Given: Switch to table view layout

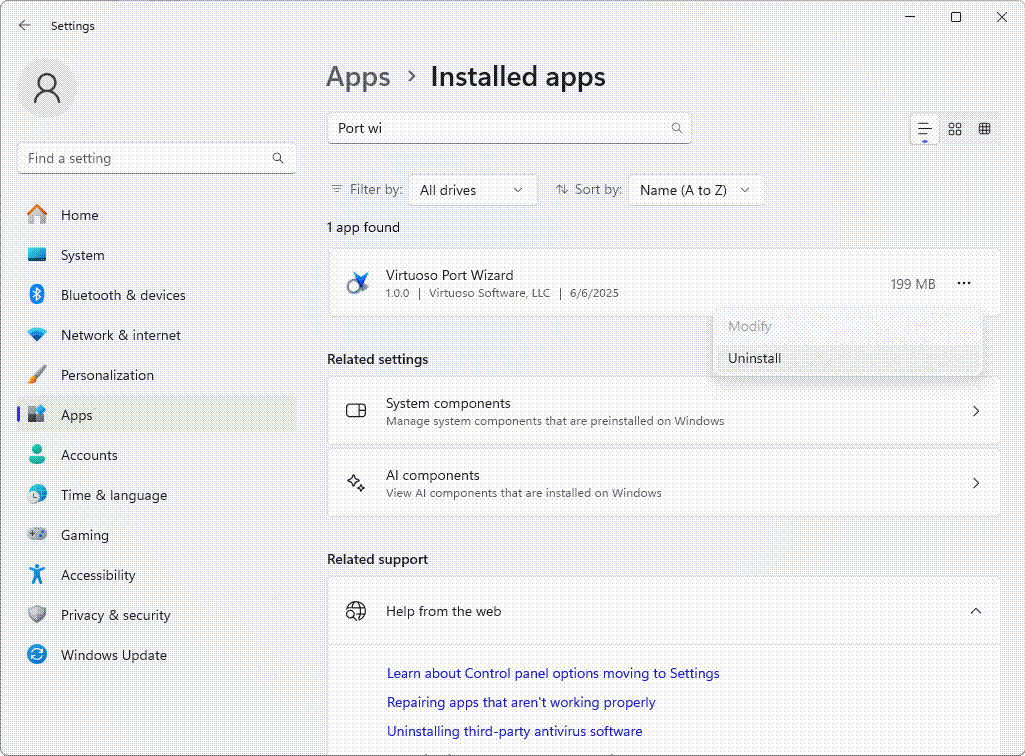Looking at the screenshot, I should click(984, 129).
